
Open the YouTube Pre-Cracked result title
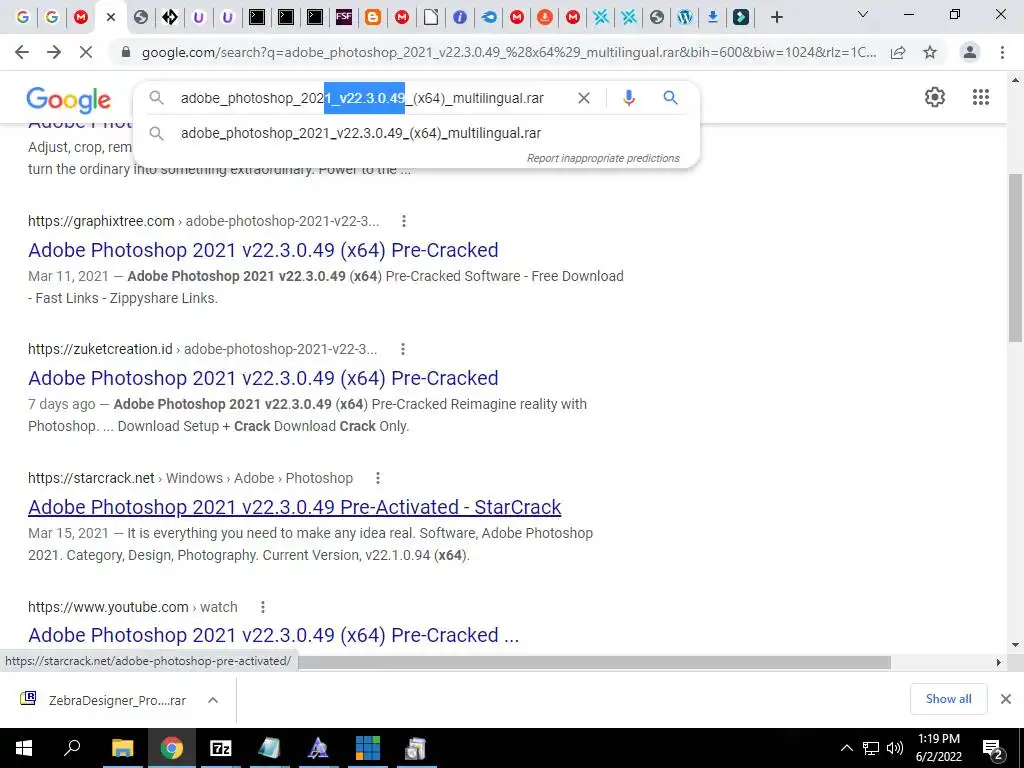click(x=274, y=635)
